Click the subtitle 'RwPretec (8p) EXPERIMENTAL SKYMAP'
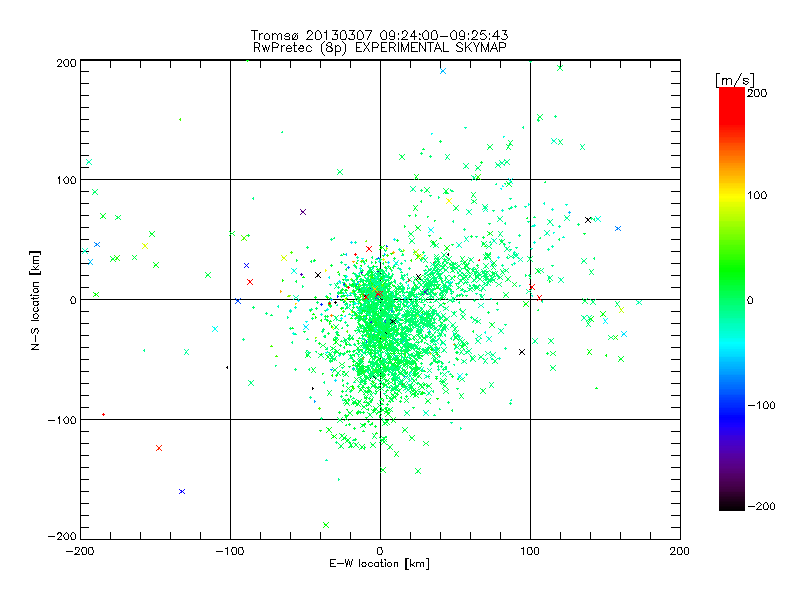This screenshot has width=800, height=600. tap(380, 47)
